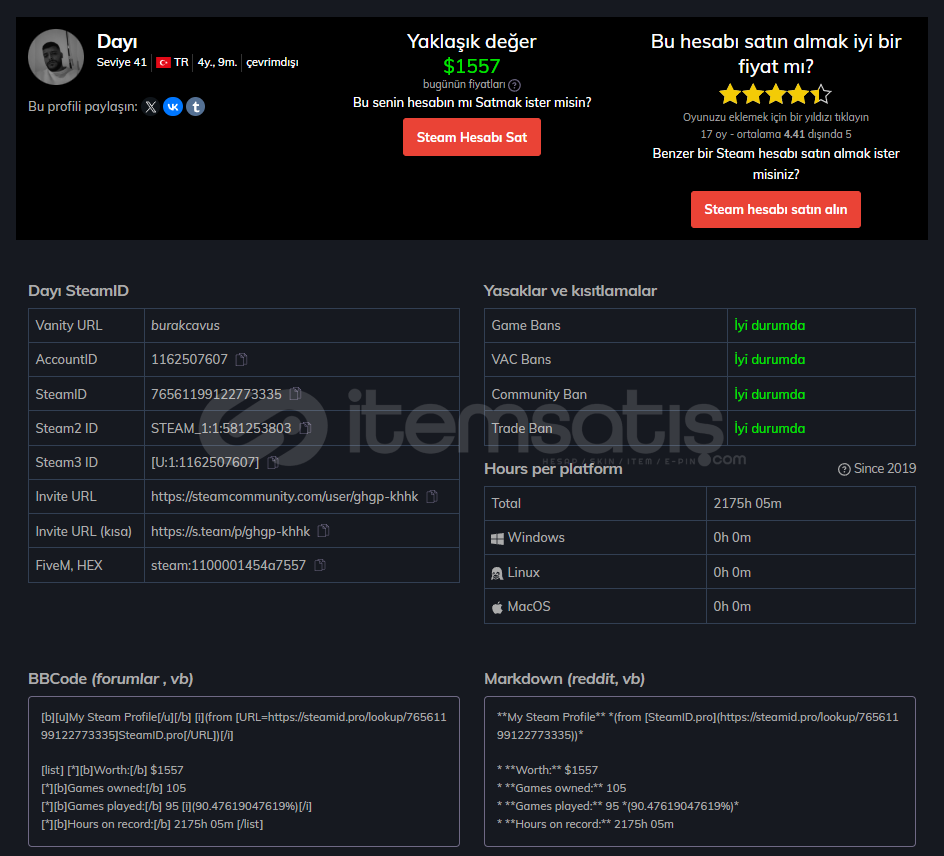Image resolution: width=944 pixels, height=856 pixels.
Task: Click the MacOS apple icon
Action: 497,607
